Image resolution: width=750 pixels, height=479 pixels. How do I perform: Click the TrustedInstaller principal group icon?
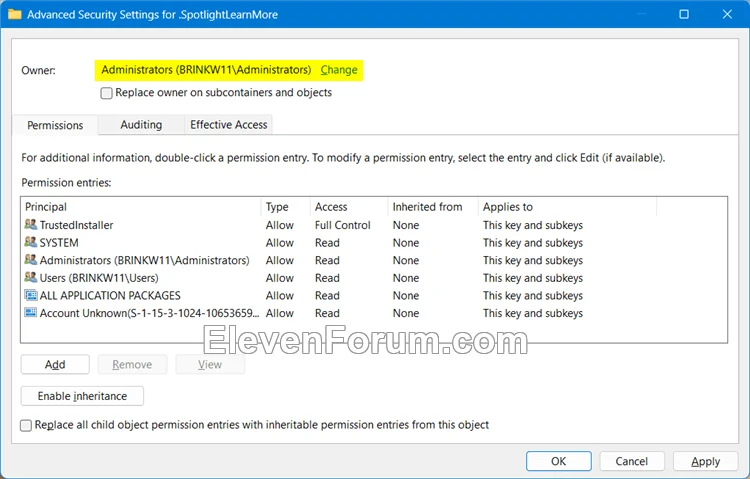(x=31, y=224)
